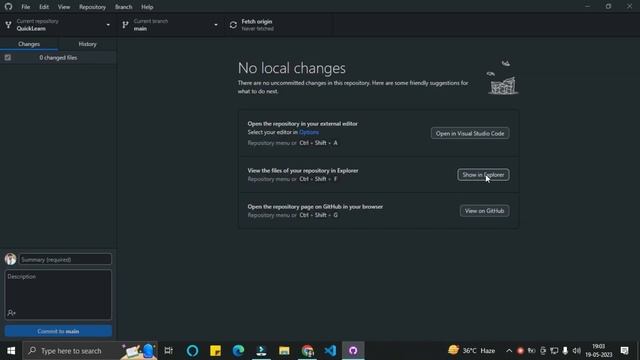Image resolution: width=640 pixels, height=360 pixels.
Task: Expand the Current repository dropdown
Action: [x=58, y=25]
